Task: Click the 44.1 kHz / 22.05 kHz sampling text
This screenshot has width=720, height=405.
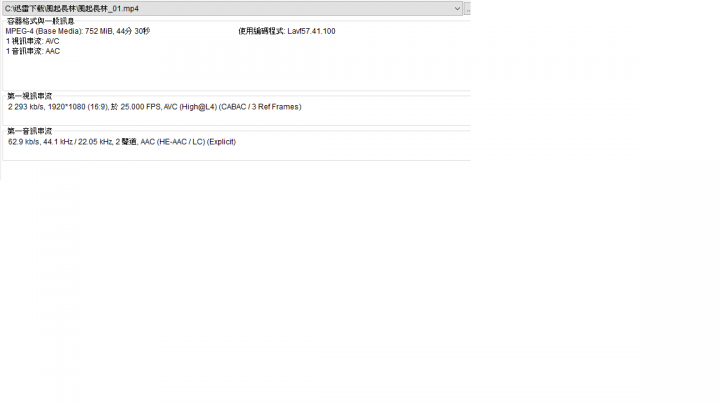Action: coord(78,141)
